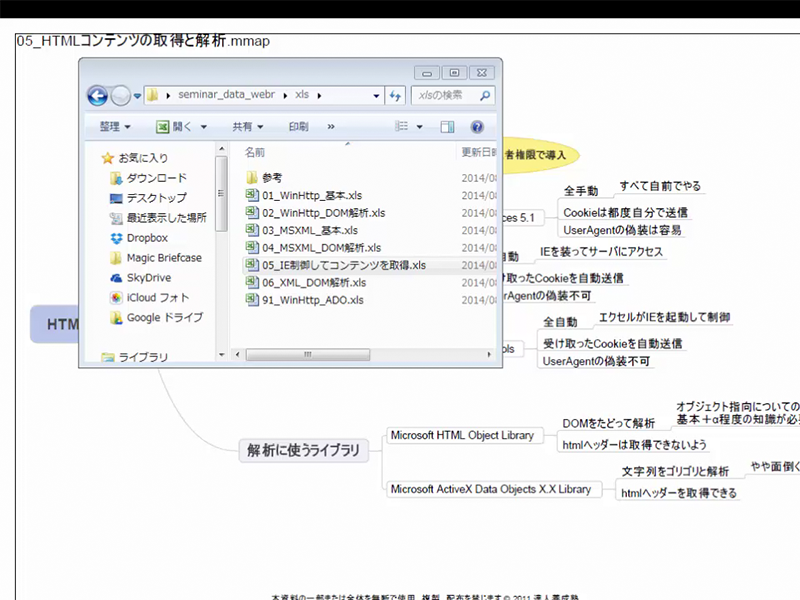Expand address bar history dropdown

(x=376, y=95)
